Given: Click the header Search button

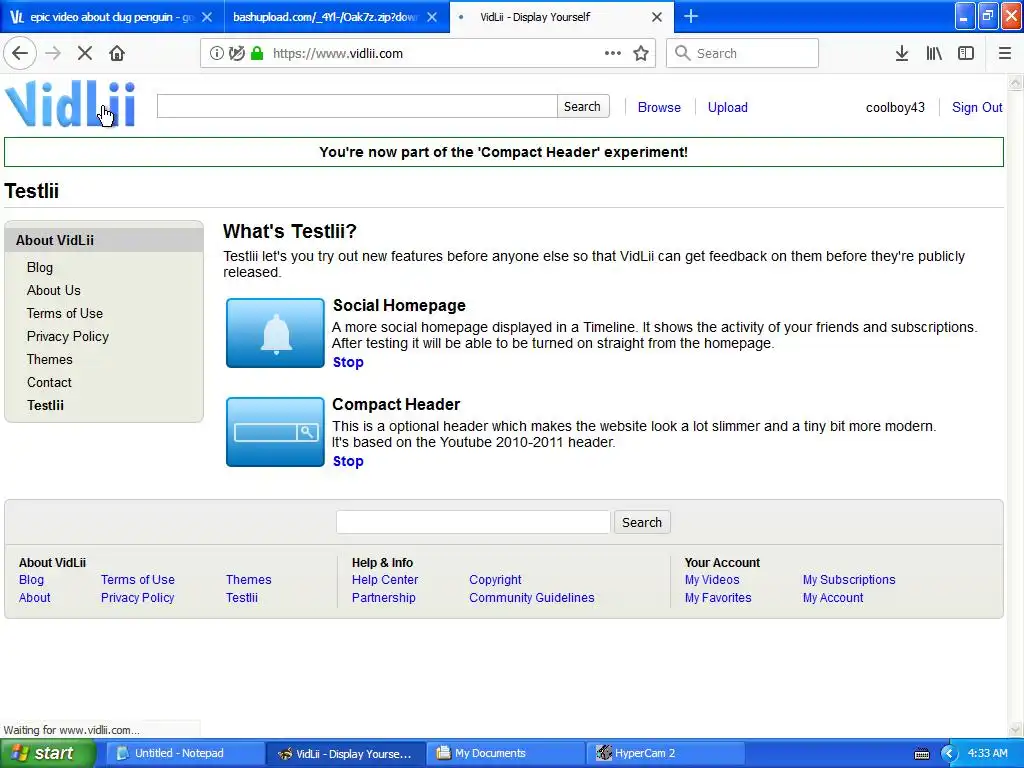Looking at the screenshot, I should point(583,106).
